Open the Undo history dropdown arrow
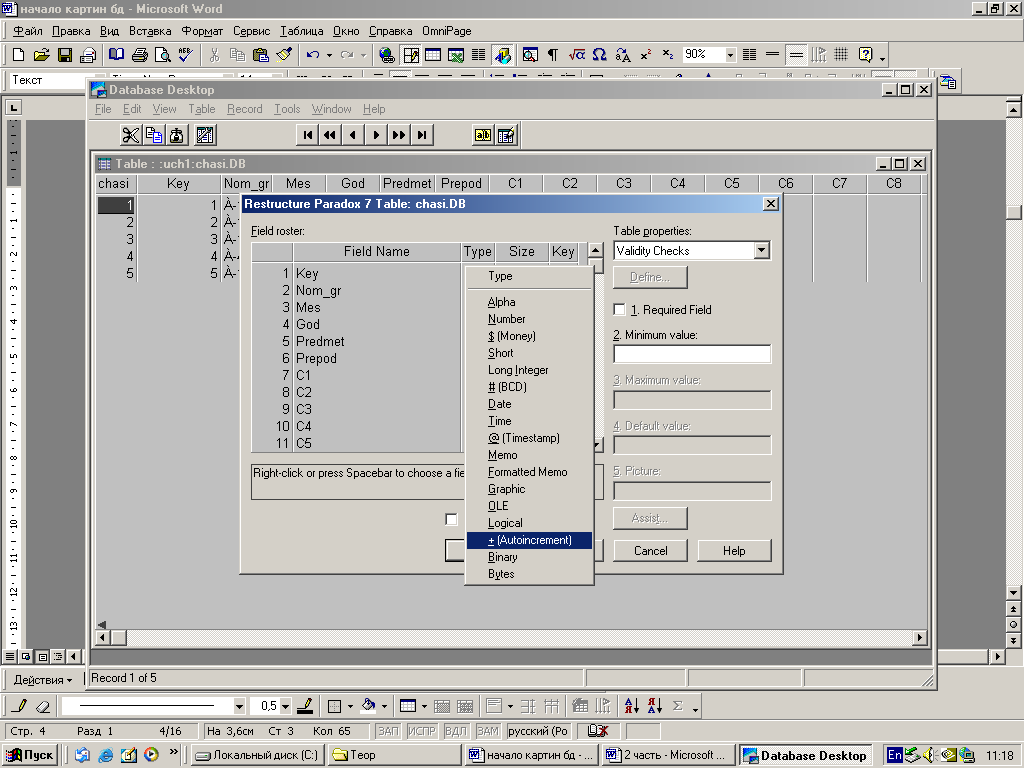 pos(329,55)
